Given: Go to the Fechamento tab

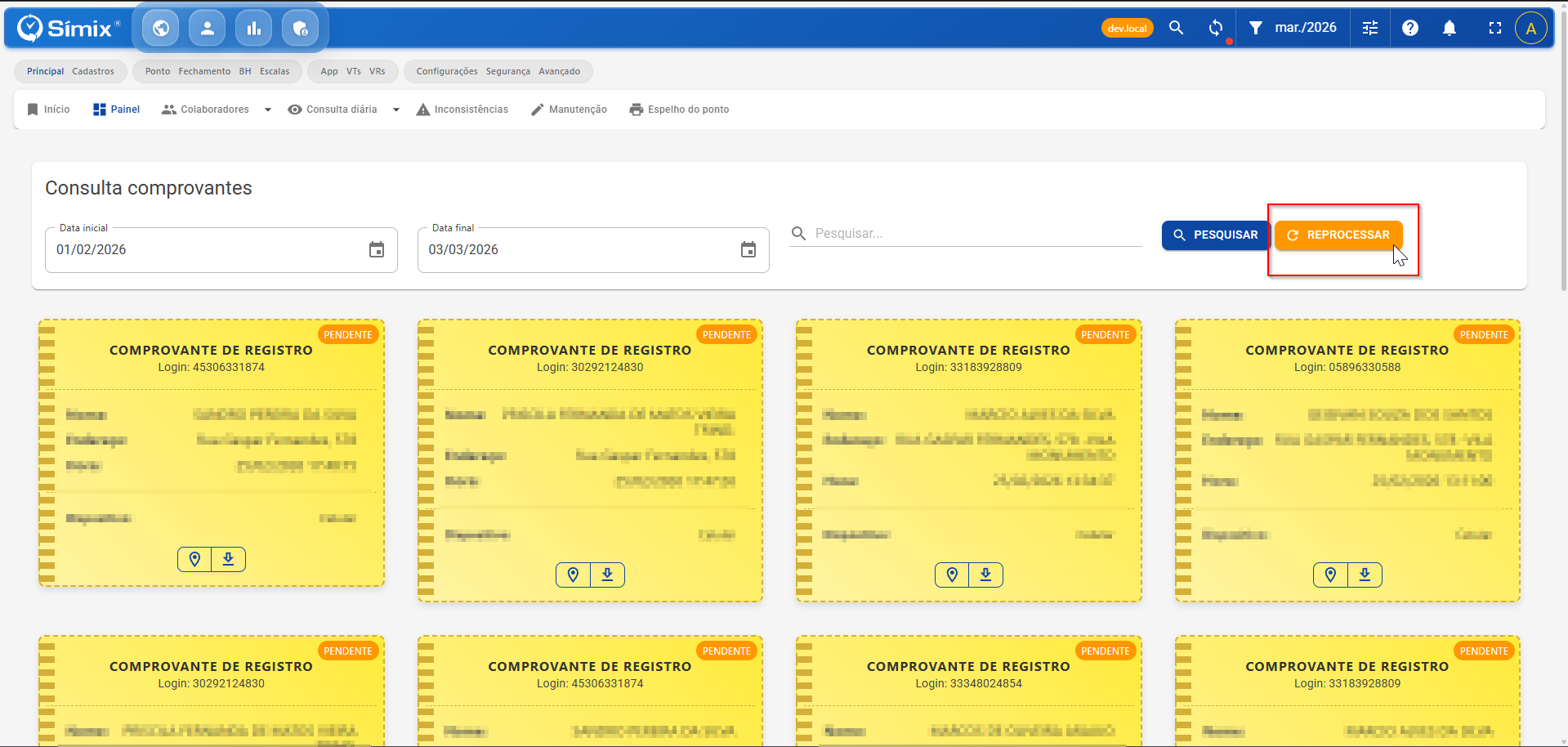Looking at the screenshot, I should (x=205, y=71).
